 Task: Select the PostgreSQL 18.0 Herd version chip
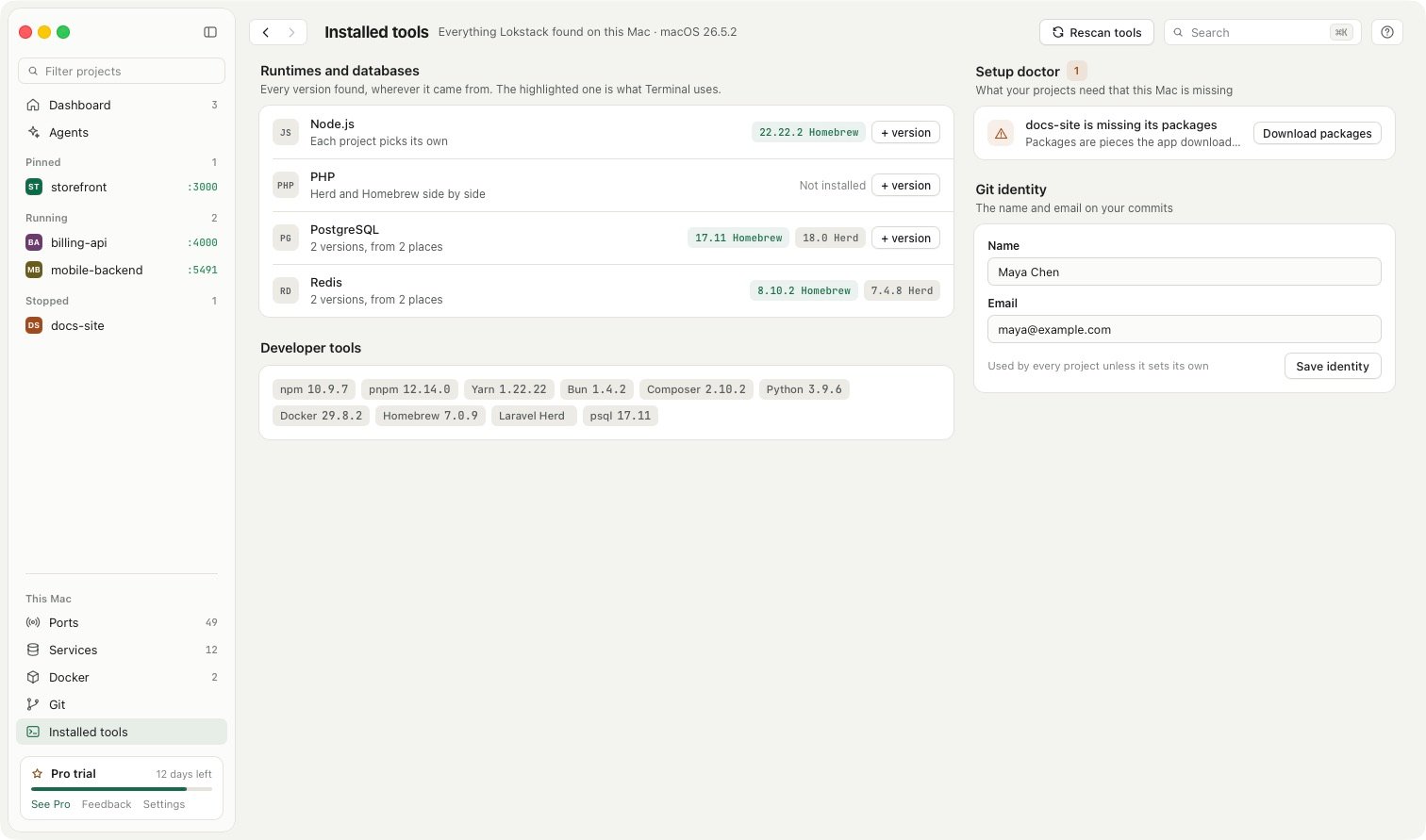pos(830,239)
